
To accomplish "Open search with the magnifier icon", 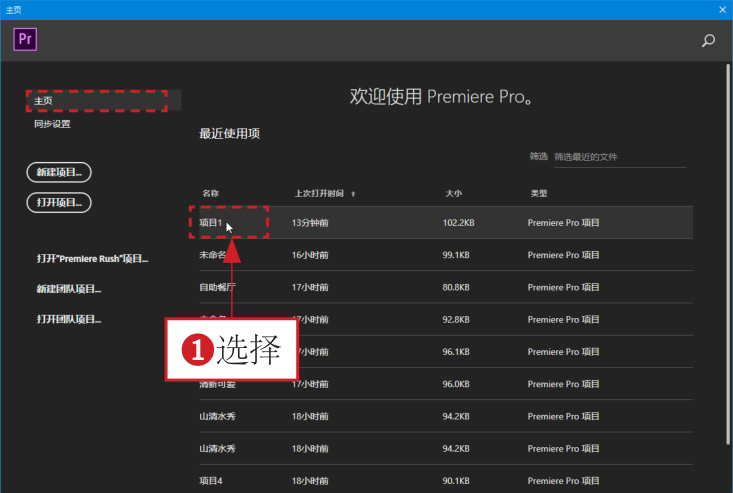I will [708, 41].
